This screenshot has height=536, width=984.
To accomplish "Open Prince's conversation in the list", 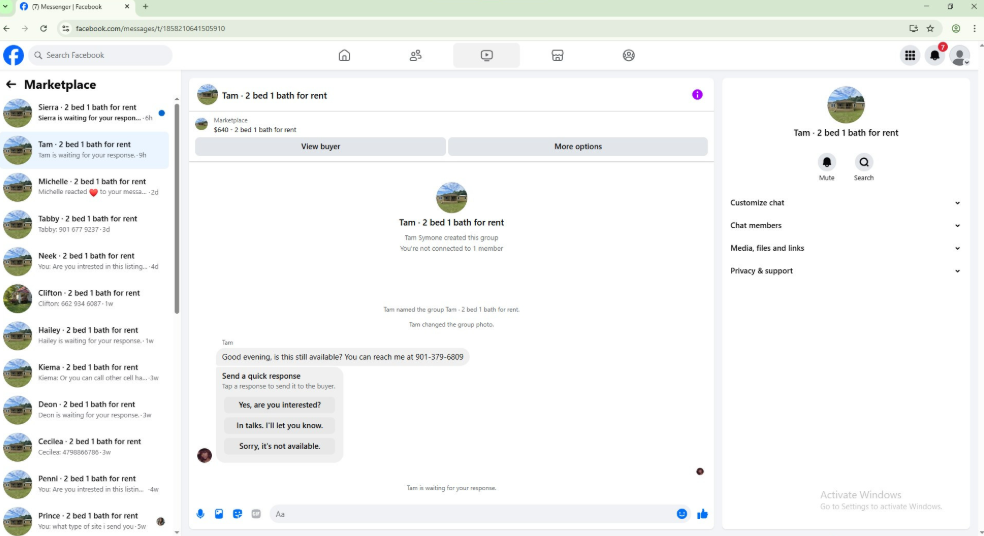I will point(85,521).
